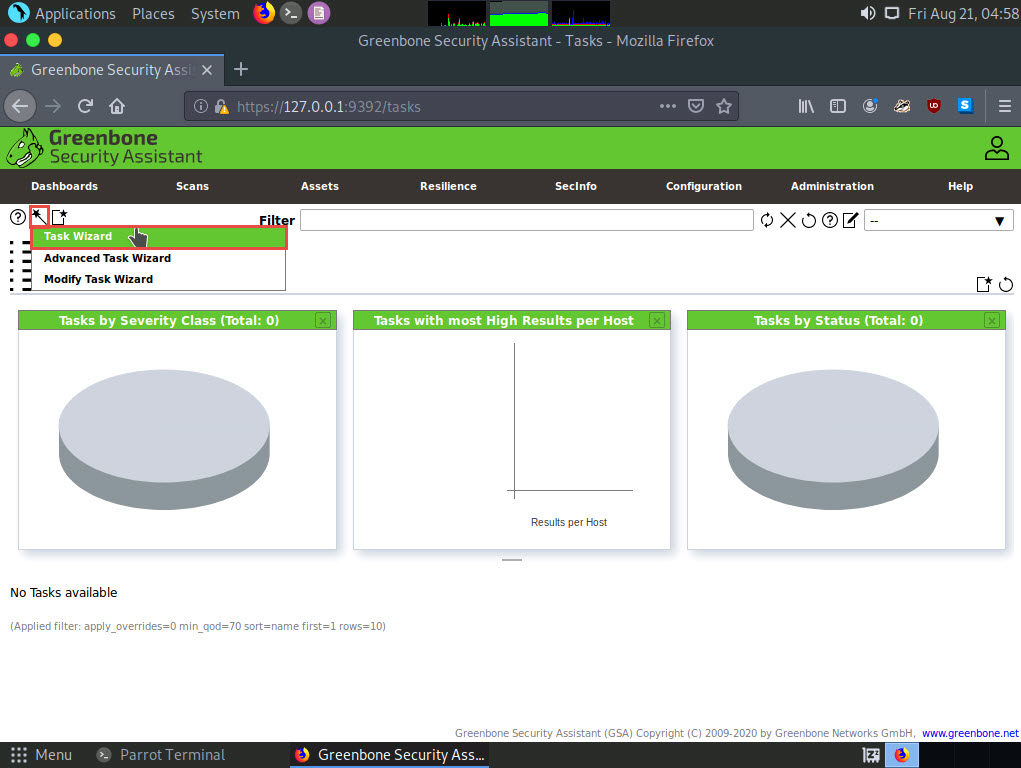Reload the current page

85,106
